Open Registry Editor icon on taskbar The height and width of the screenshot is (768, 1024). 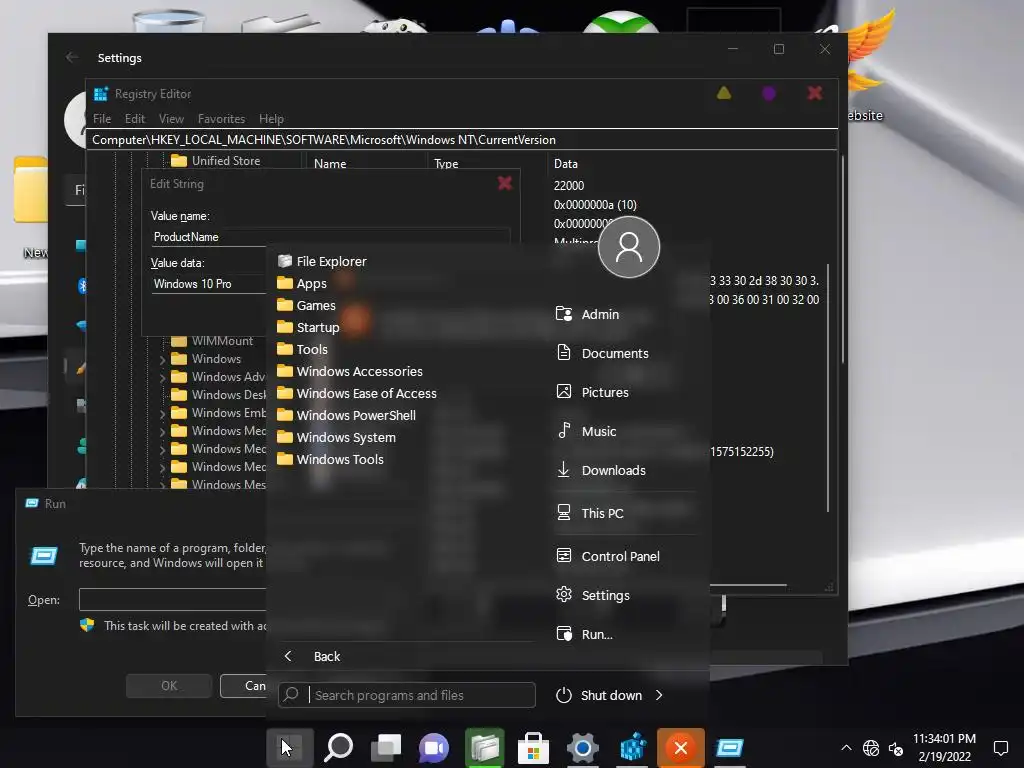(632, 748)
